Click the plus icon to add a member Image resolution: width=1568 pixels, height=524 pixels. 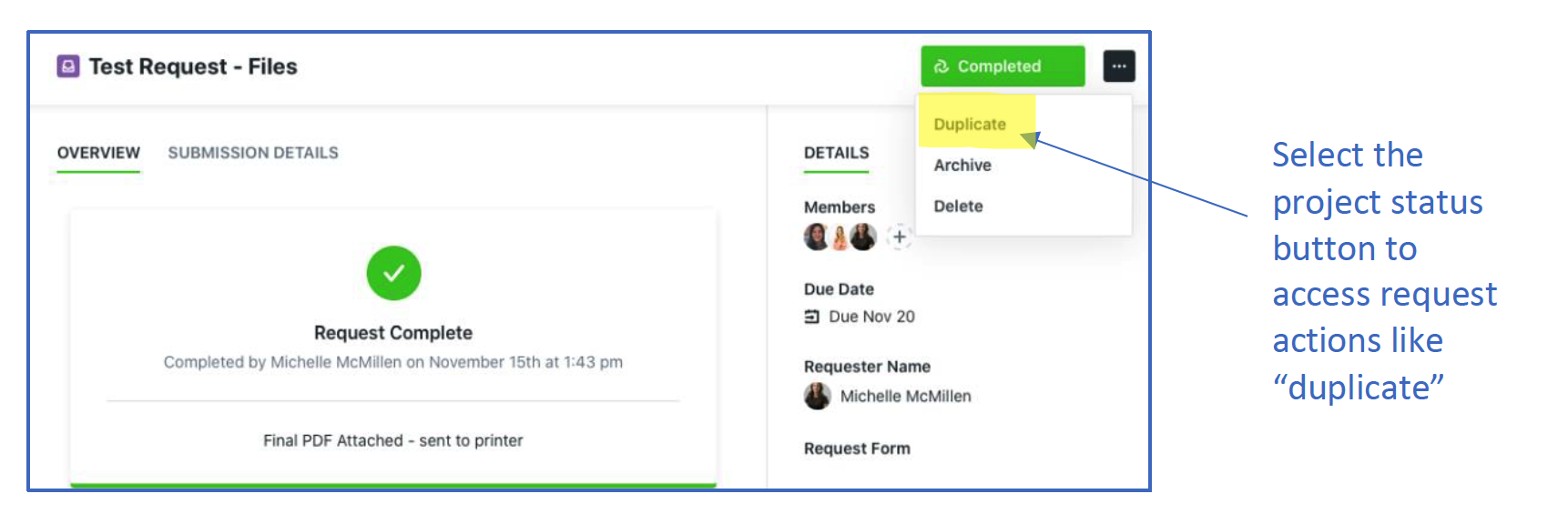899,237
